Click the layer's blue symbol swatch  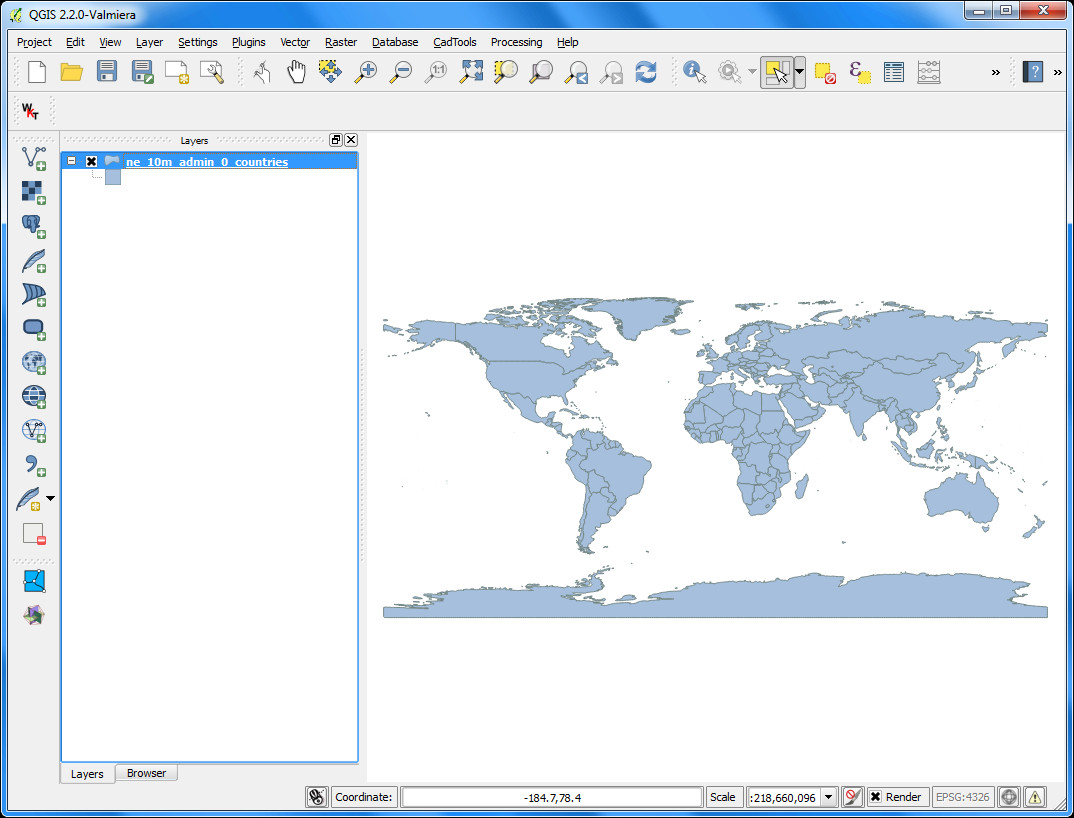(113, 177)
